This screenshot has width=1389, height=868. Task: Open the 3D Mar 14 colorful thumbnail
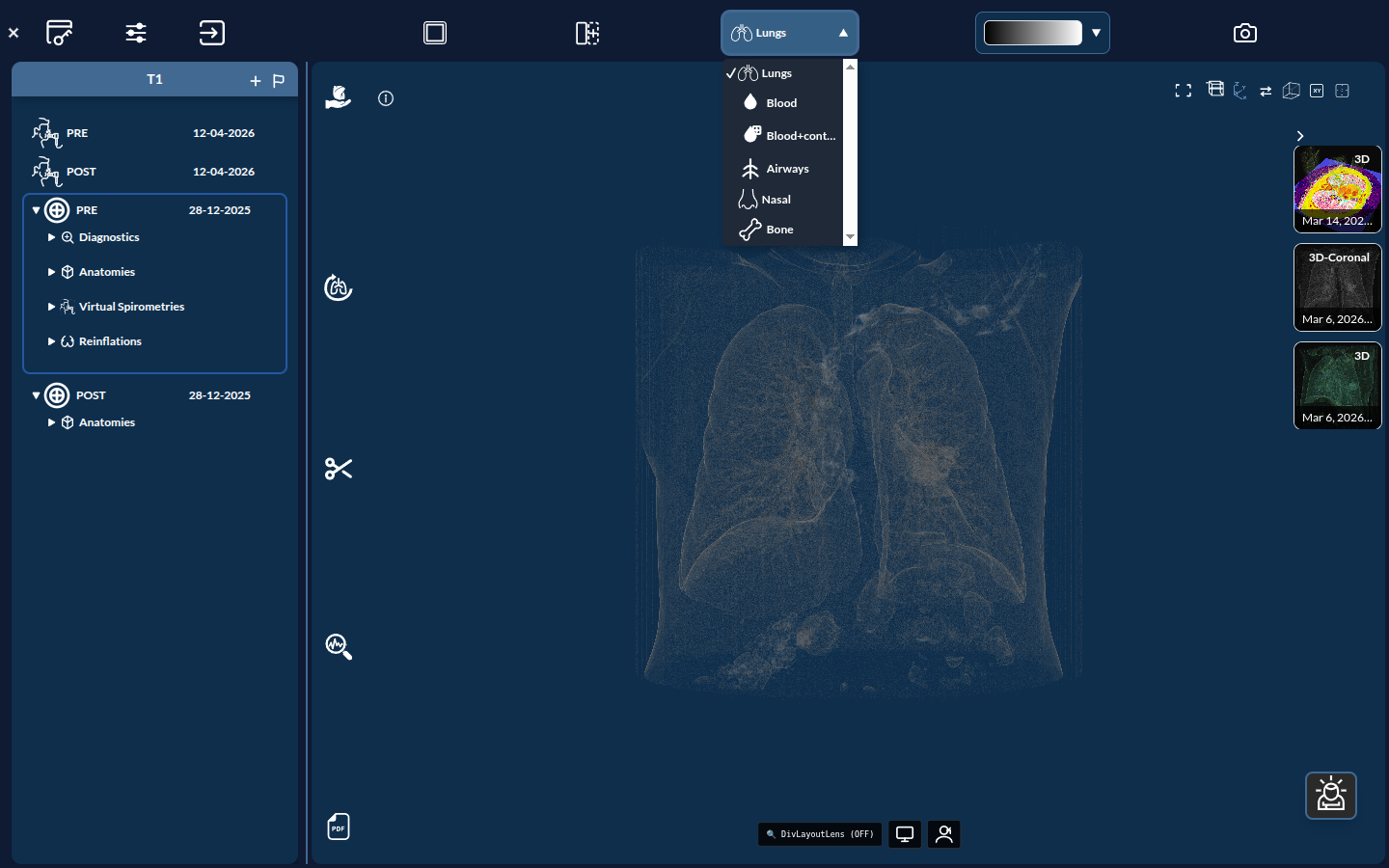click(x=1338, y=189)
